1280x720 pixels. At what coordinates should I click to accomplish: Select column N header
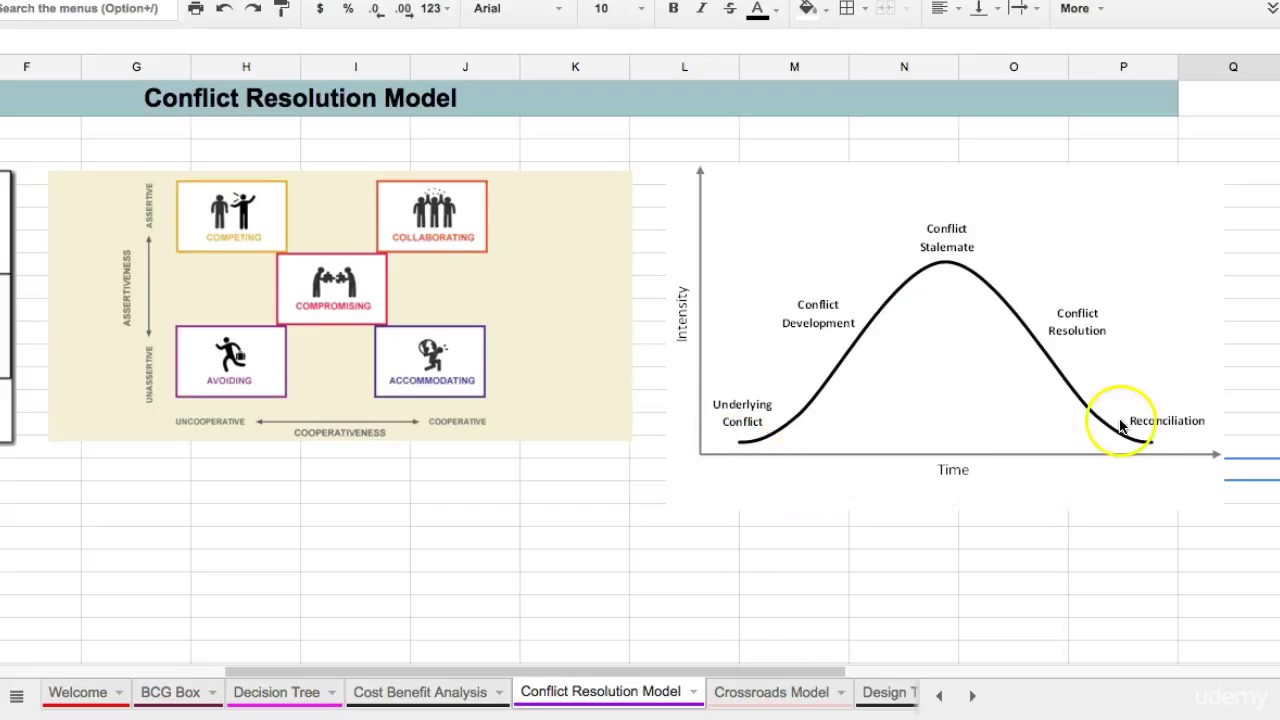(x=904, y=67)
